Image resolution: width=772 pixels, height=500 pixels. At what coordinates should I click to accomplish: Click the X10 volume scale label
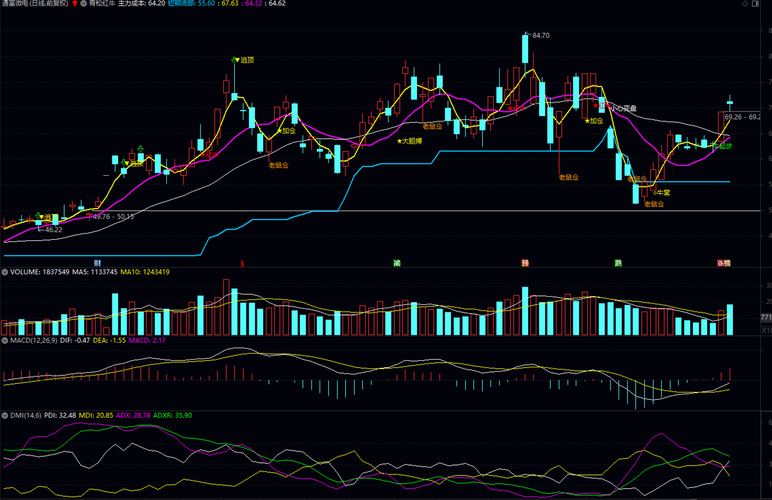[x=767, y=330]
